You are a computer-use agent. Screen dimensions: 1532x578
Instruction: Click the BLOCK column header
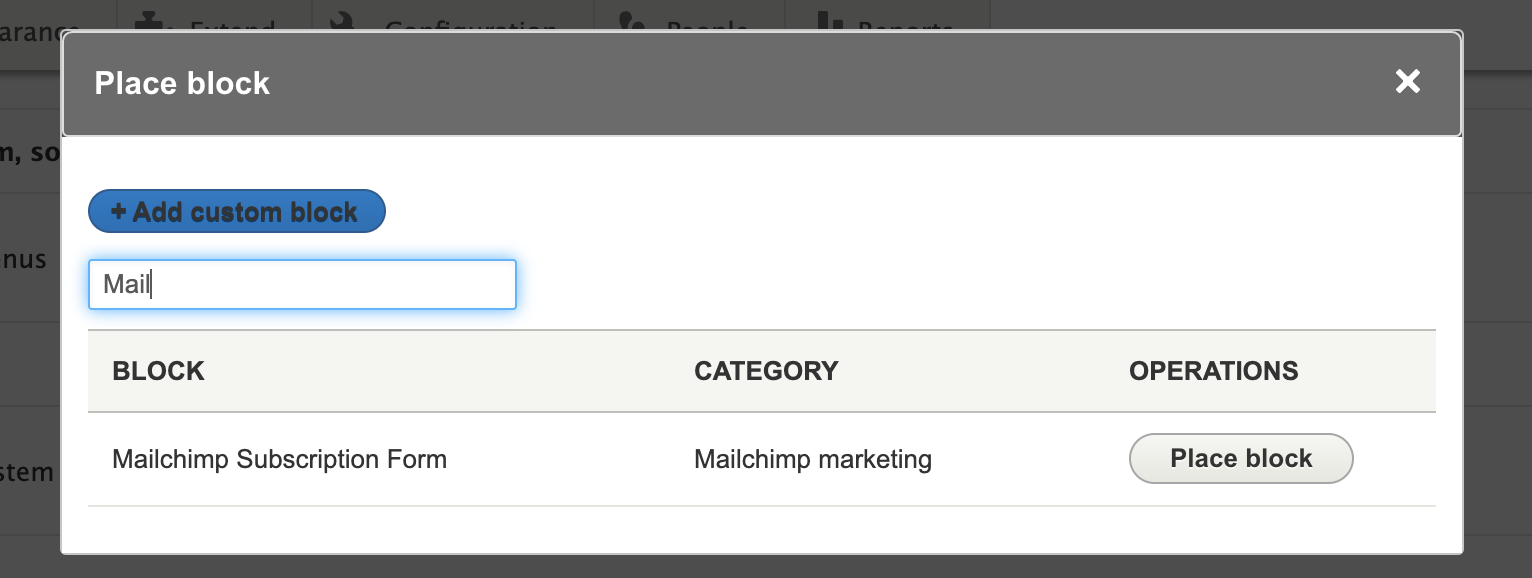point(158,371)
